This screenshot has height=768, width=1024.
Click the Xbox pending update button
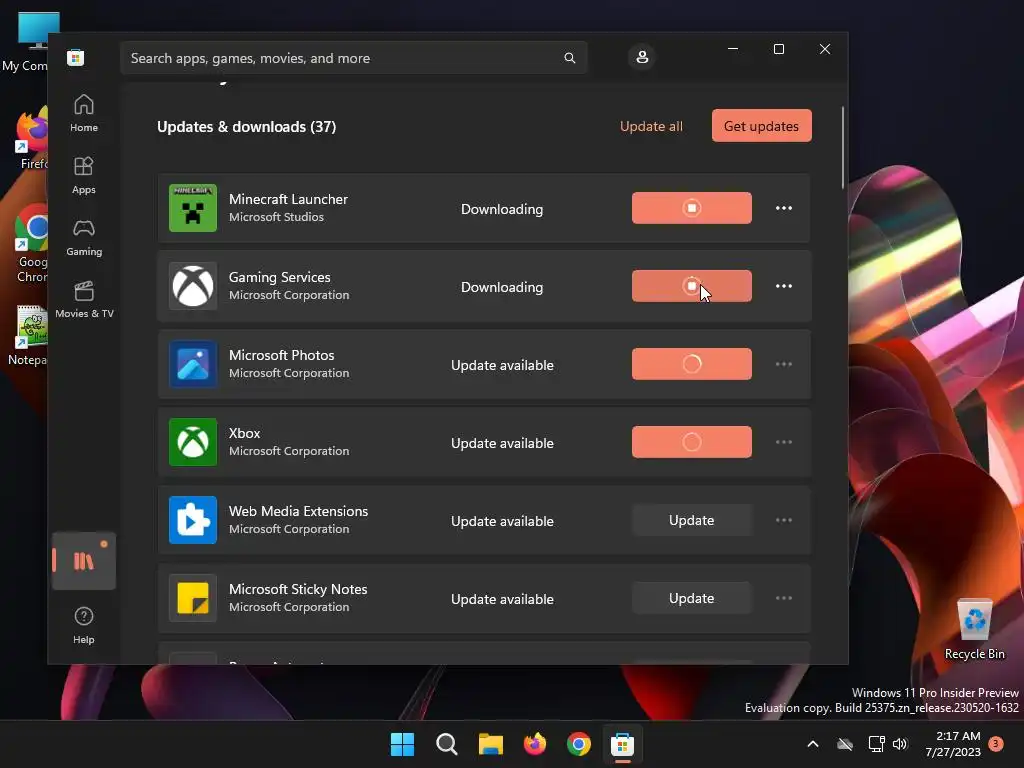pyautogui.click(x=692, y=442)
